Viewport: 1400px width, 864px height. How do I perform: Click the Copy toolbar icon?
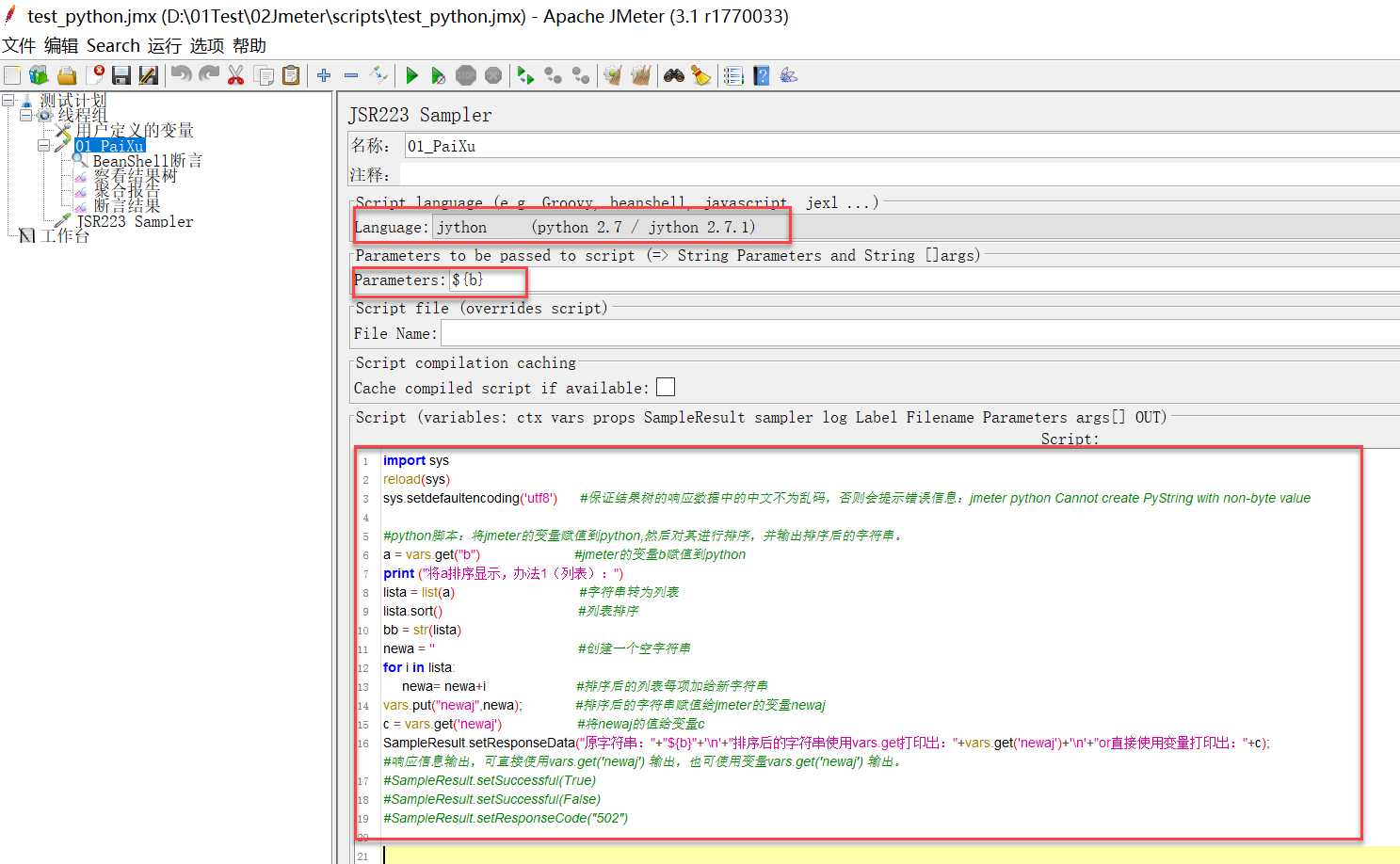265,75
